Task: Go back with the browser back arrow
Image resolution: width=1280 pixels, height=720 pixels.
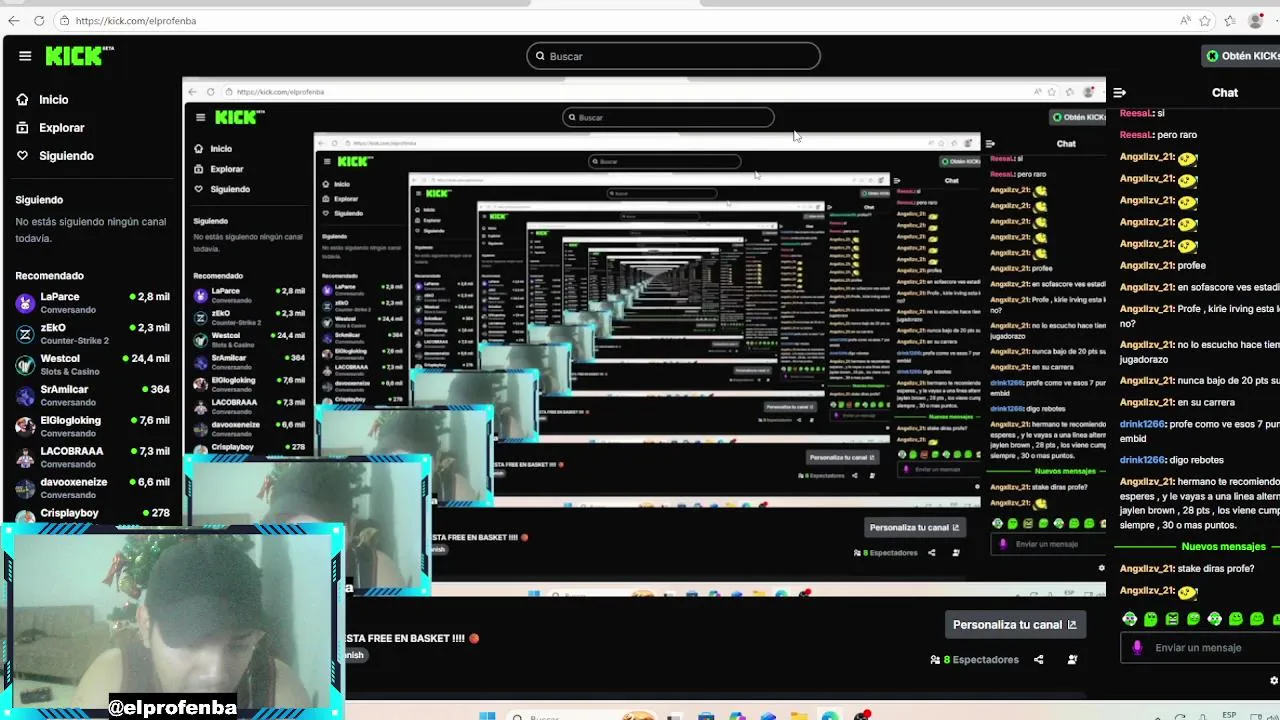Action: (x=13, y=20)
